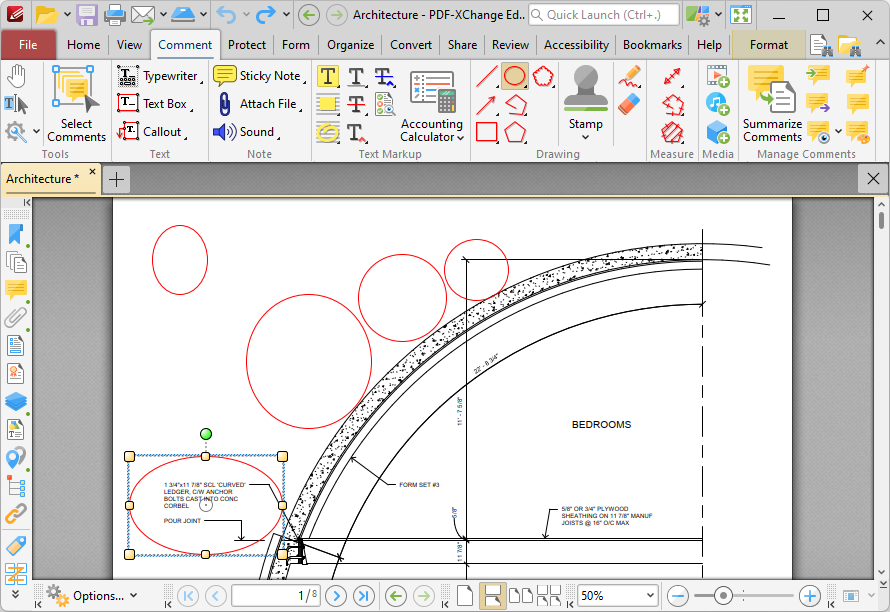Open the File menu
Viewport: 890px width, 612px height.
28,45
